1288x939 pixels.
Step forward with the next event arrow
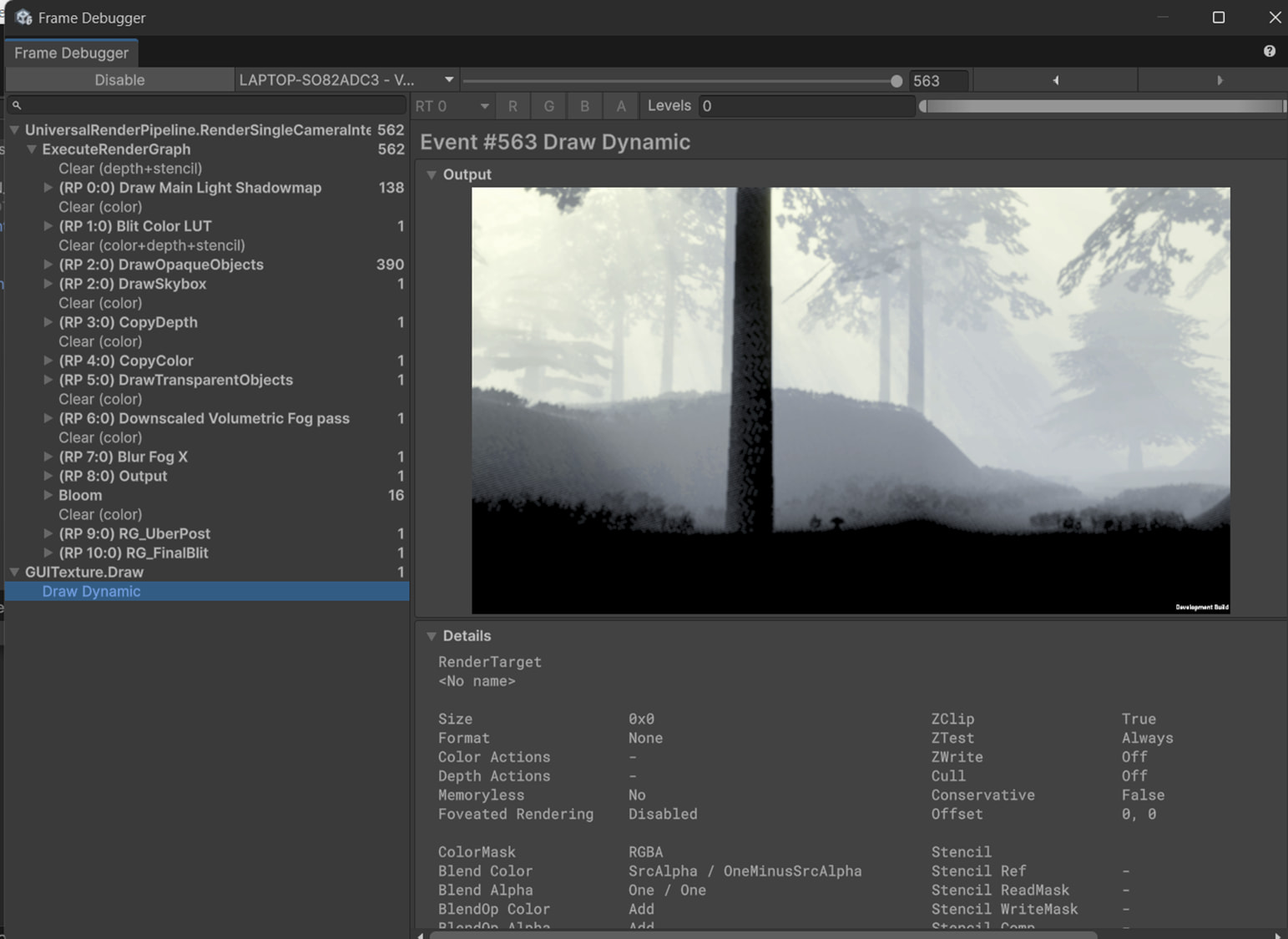coord(1220,79)
